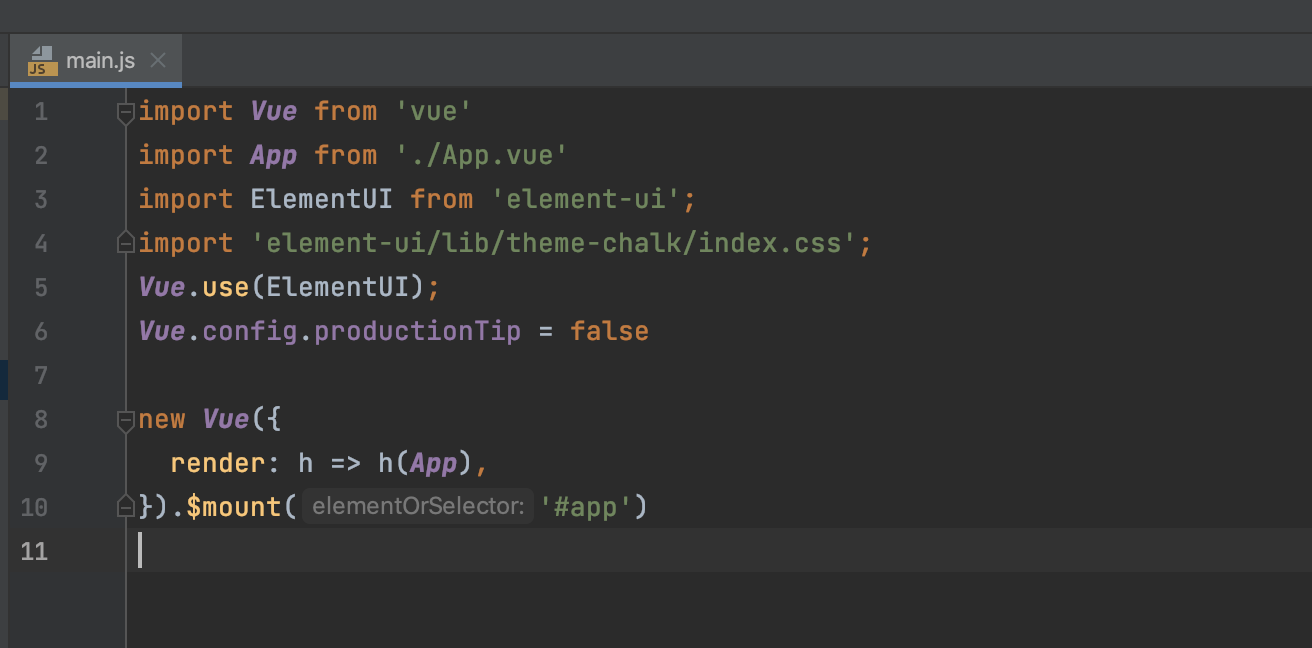The width and height of the screenshot is (1312, 648).
Task: Click the App identifier in the line 2 import
Action: [274, 155]
